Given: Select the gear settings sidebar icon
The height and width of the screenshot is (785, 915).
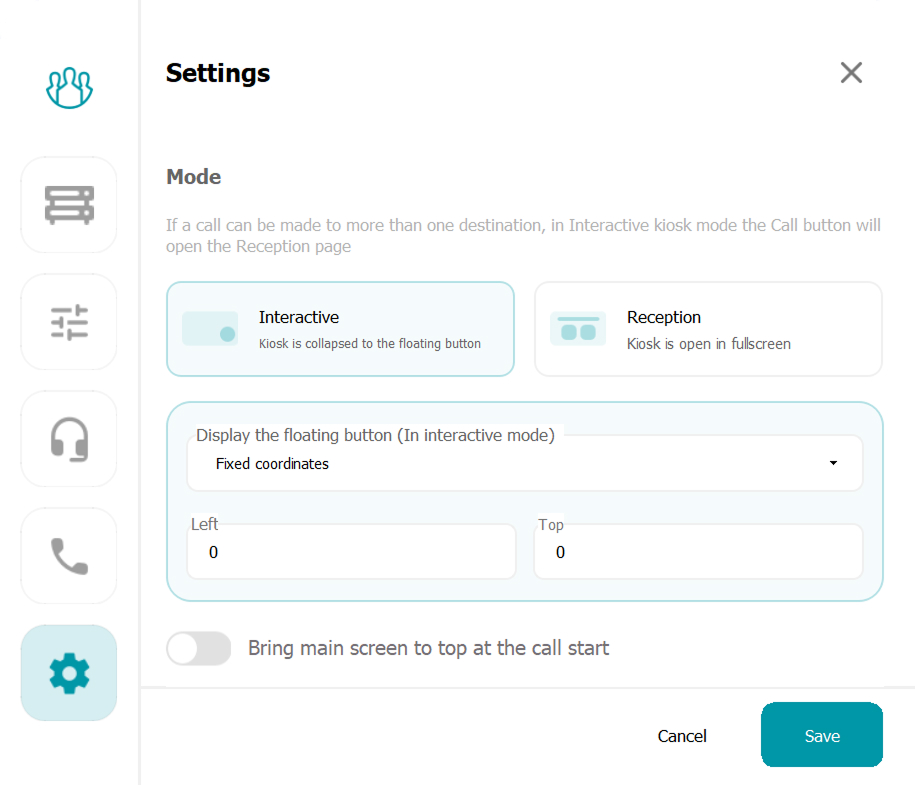Looking at the screenshot, I should (x=69, y=673).
